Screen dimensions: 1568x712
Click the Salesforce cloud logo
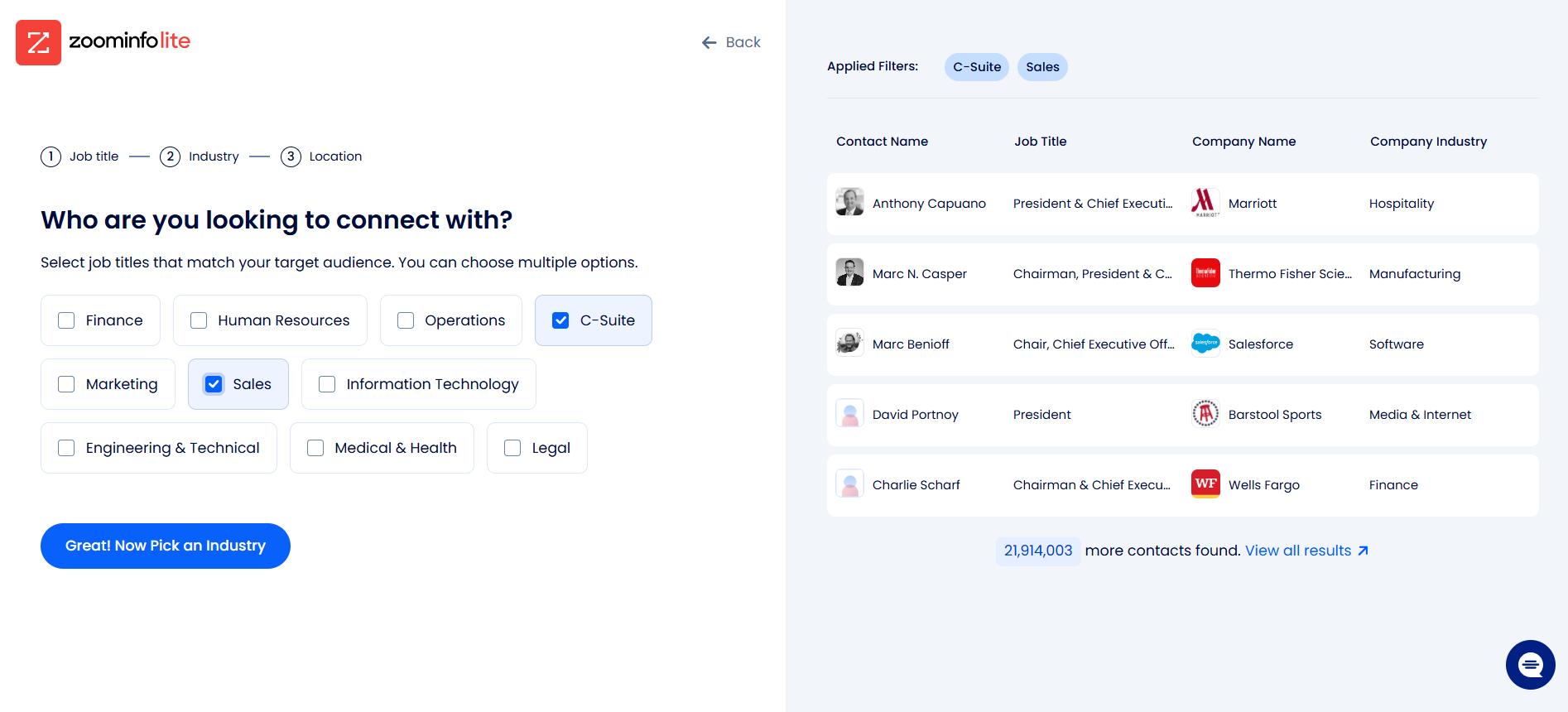1205,343
